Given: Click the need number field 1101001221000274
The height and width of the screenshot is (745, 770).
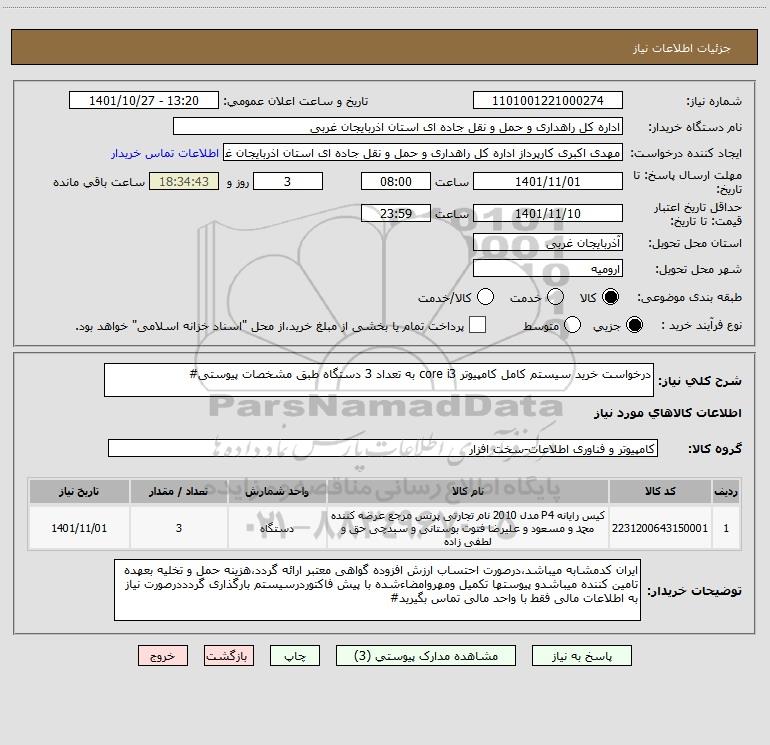Looking at the screenshot, I should pyautogui.click(x=548, y=100).
